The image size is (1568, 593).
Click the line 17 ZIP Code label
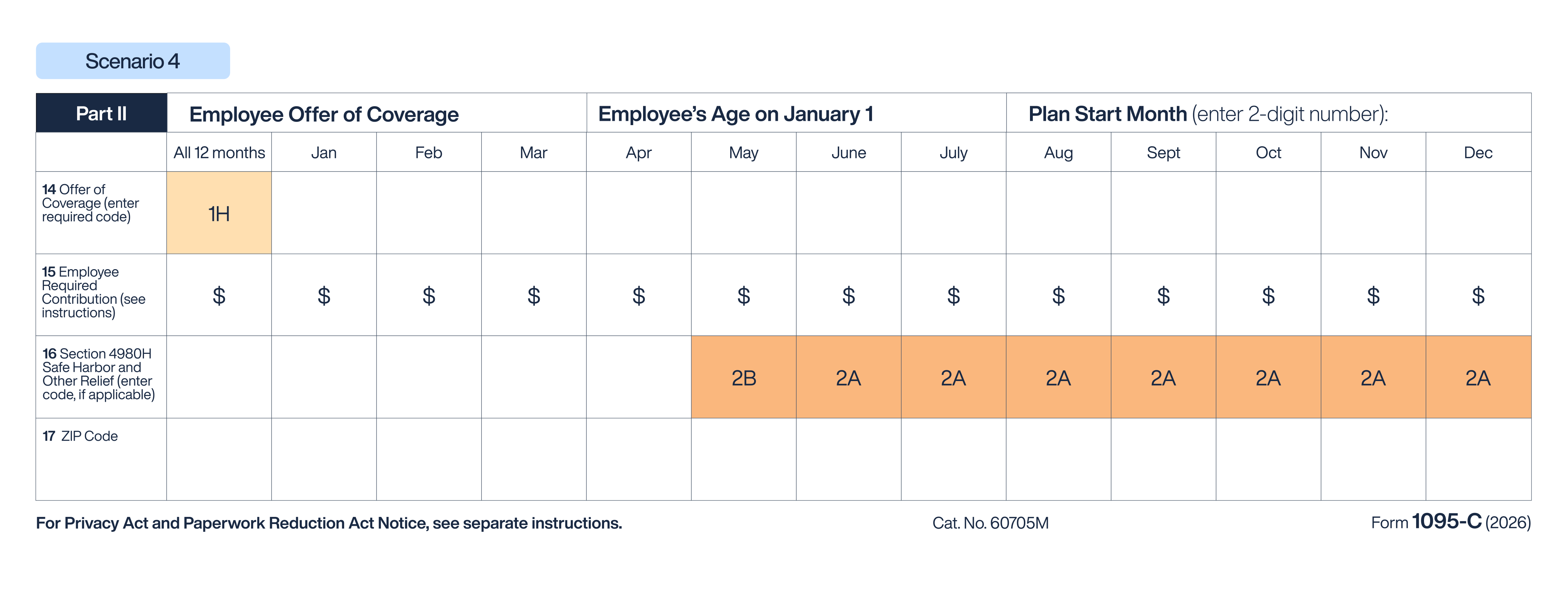[80, 436]
